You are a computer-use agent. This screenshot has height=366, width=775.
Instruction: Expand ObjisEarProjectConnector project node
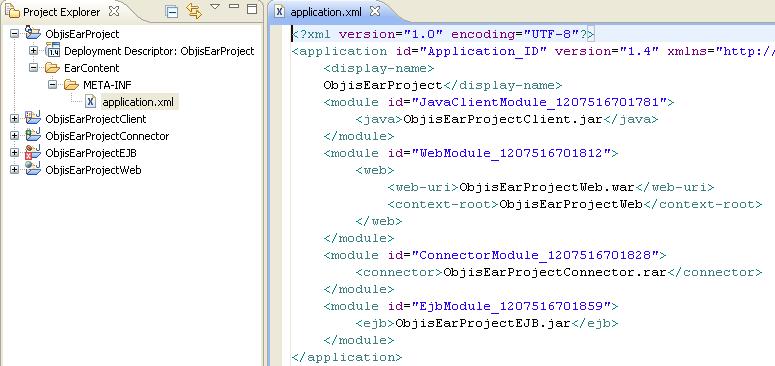click(14, 136)
